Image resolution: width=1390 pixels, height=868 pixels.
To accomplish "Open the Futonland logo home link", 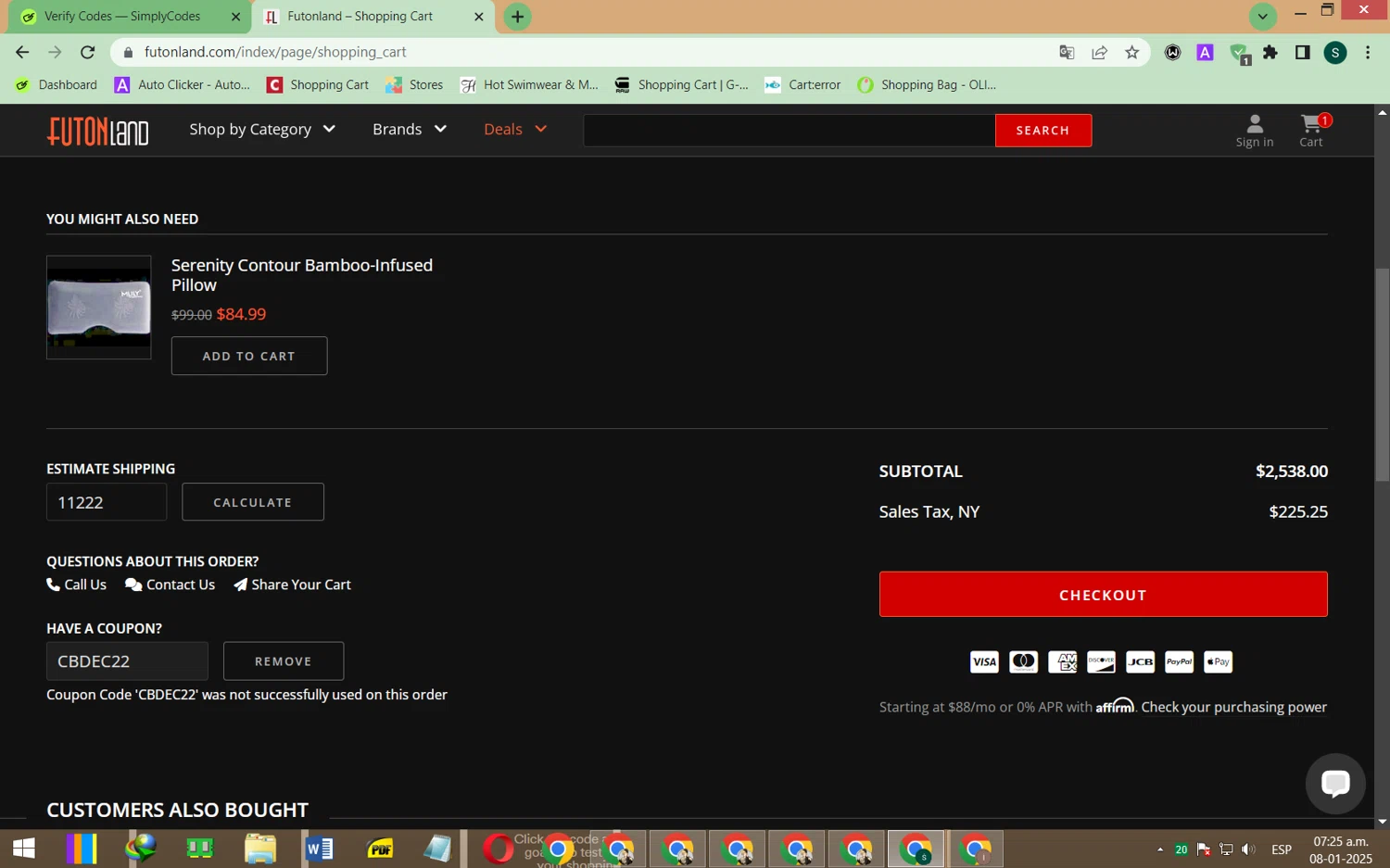I will pyautogui.click(x=97, y=131).
